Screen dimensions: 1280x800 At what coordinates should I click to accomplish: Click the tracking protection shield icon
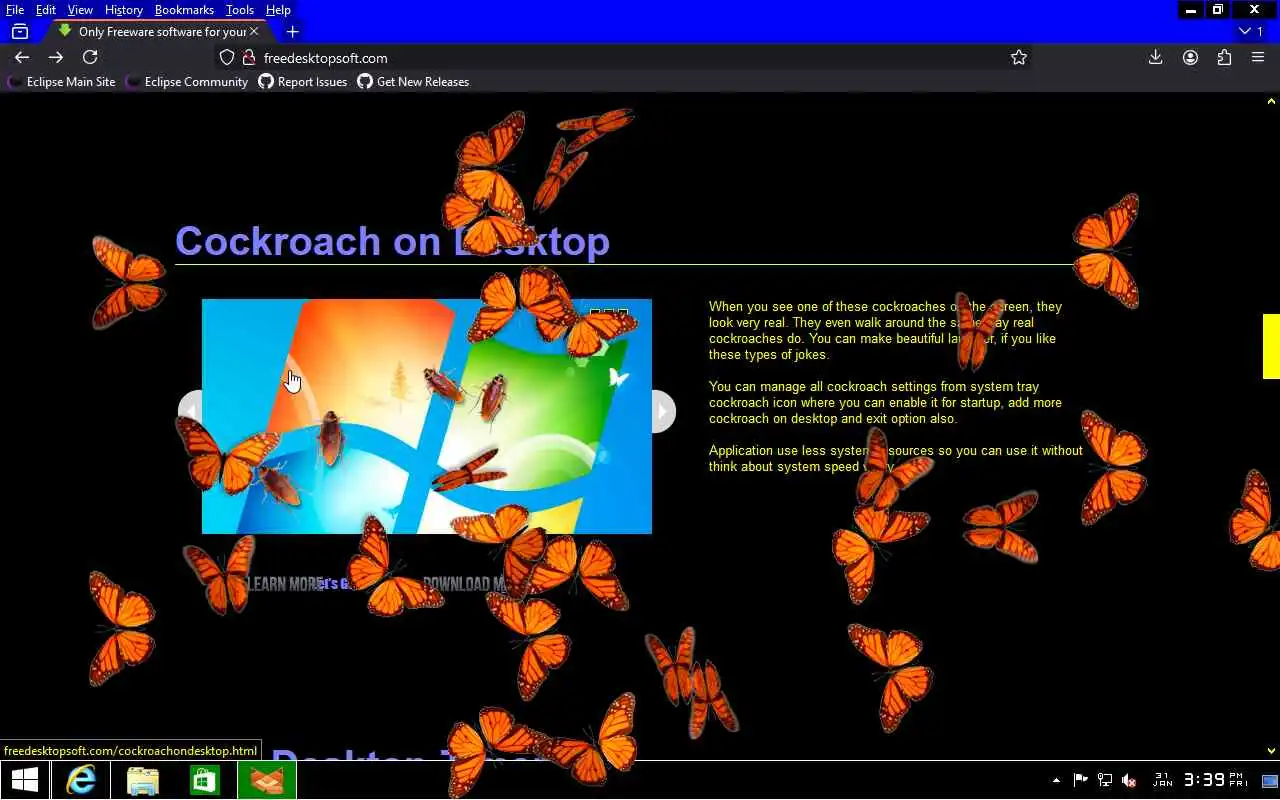tap(227, 58)
